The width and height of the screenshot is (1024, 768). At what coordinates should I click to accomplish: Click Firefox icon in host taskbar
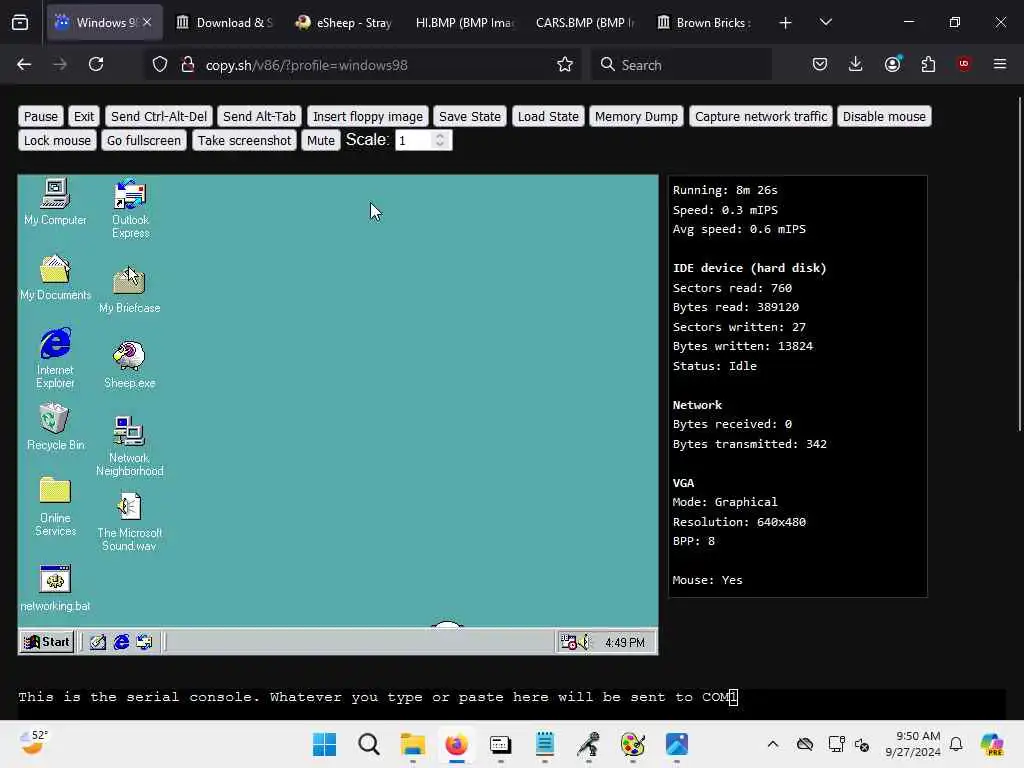456,744
